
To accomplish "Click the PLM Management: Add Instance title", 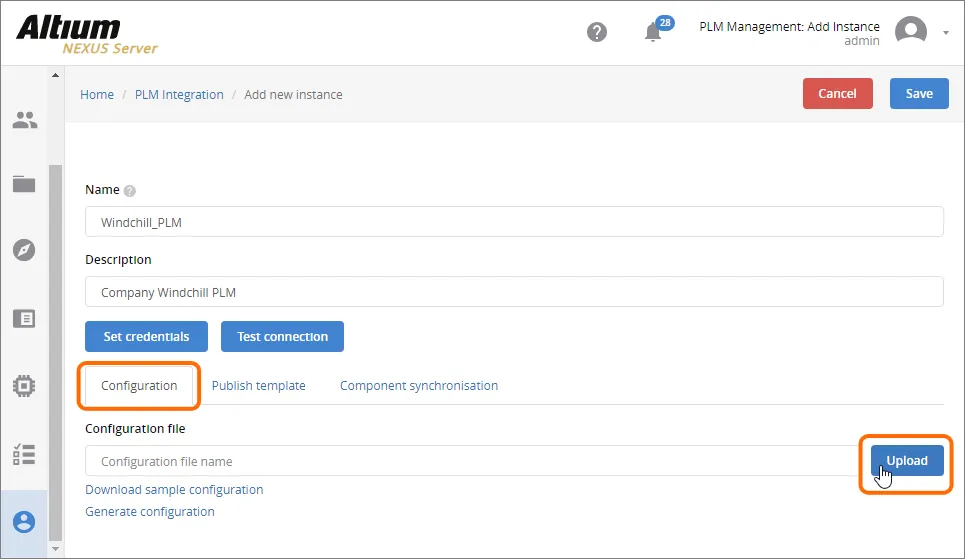I will 789,26.
